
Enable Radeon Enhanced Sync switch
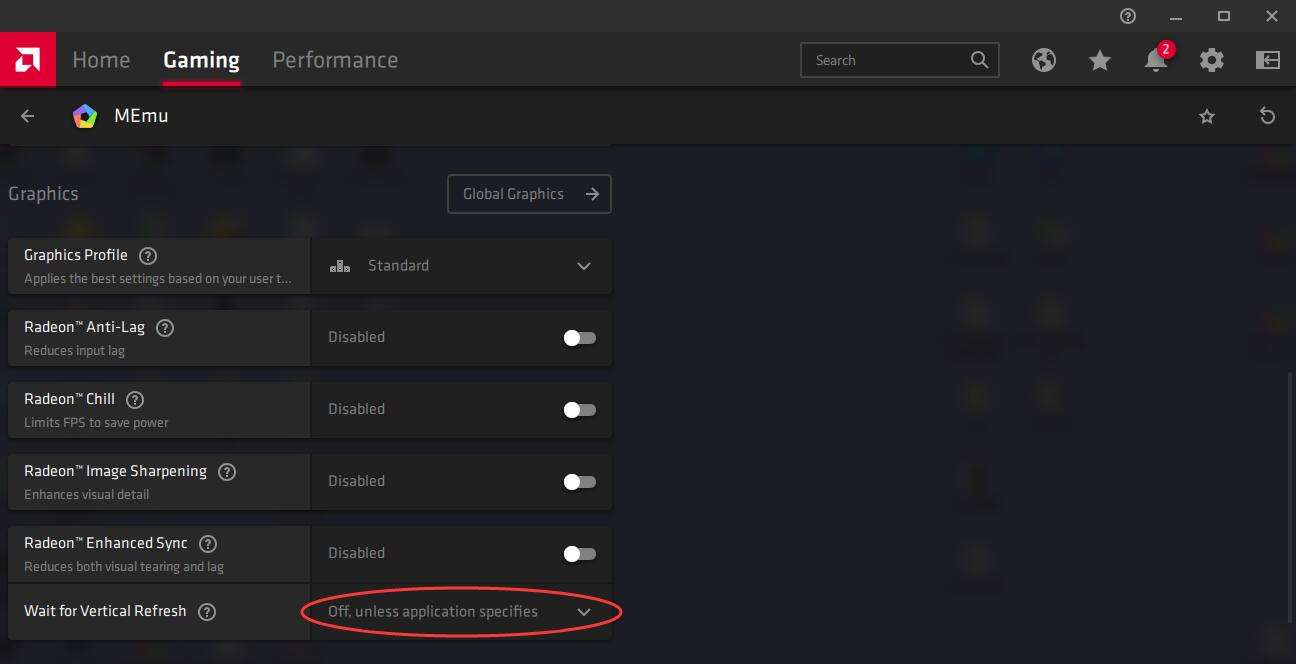coord(580,554)
